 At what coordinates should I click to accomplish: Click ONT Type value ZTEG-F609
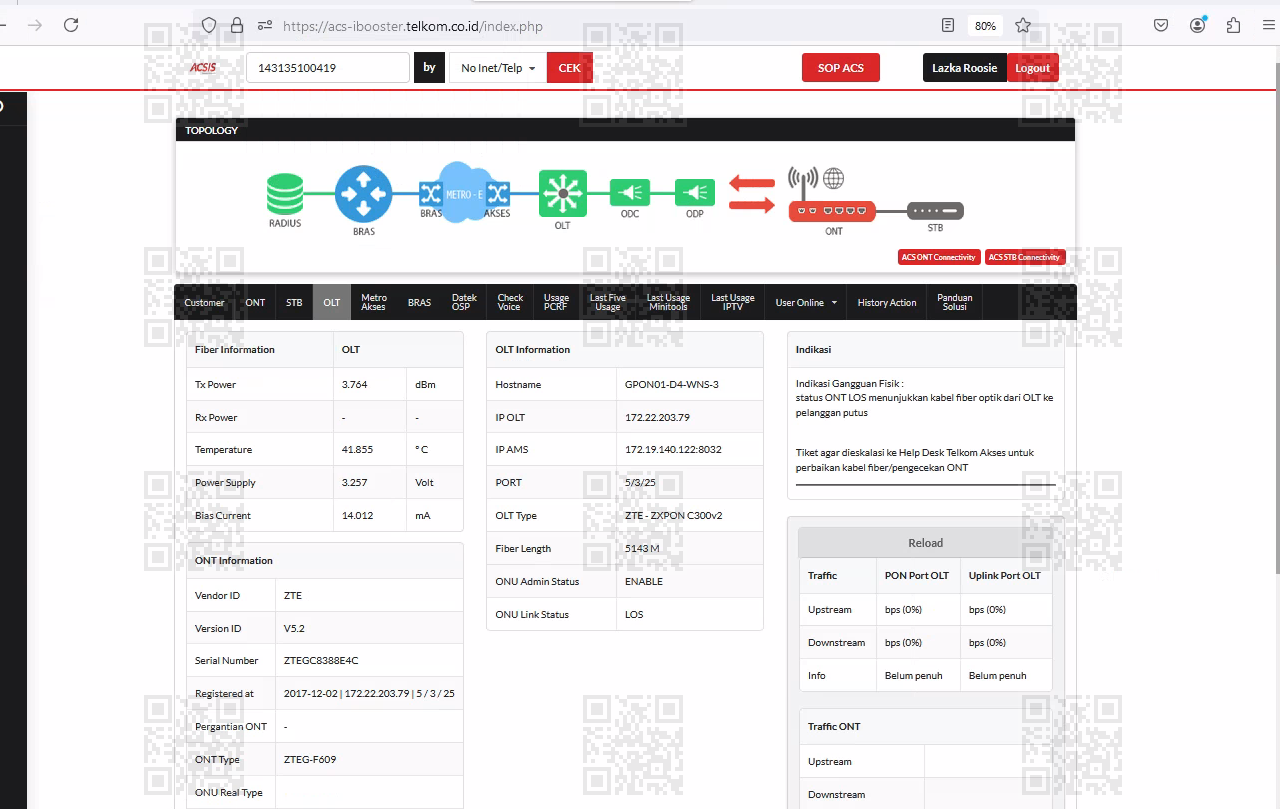[x=310, y=760]
